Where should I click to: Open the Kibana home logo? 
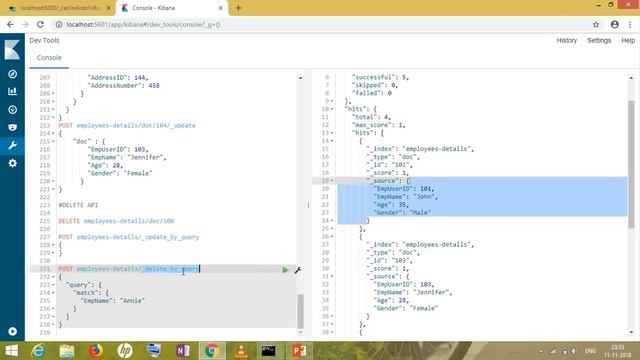pos(12,50)
